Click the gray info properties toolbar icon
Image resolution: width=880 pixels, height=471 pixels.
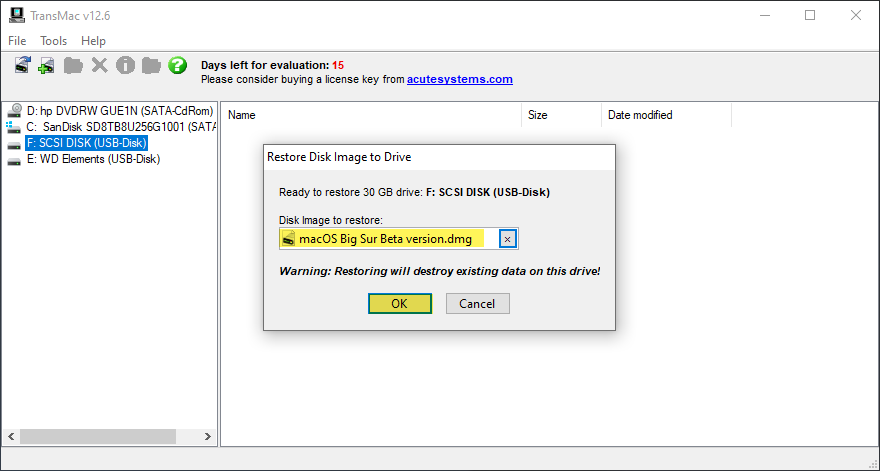[x=125, y=65]
